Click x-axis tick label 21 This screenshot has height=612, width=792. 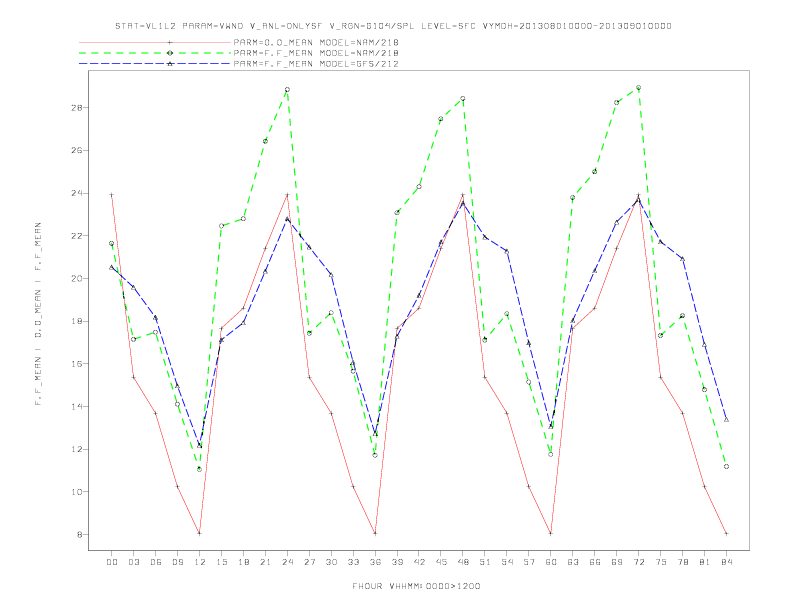[265, 562]
